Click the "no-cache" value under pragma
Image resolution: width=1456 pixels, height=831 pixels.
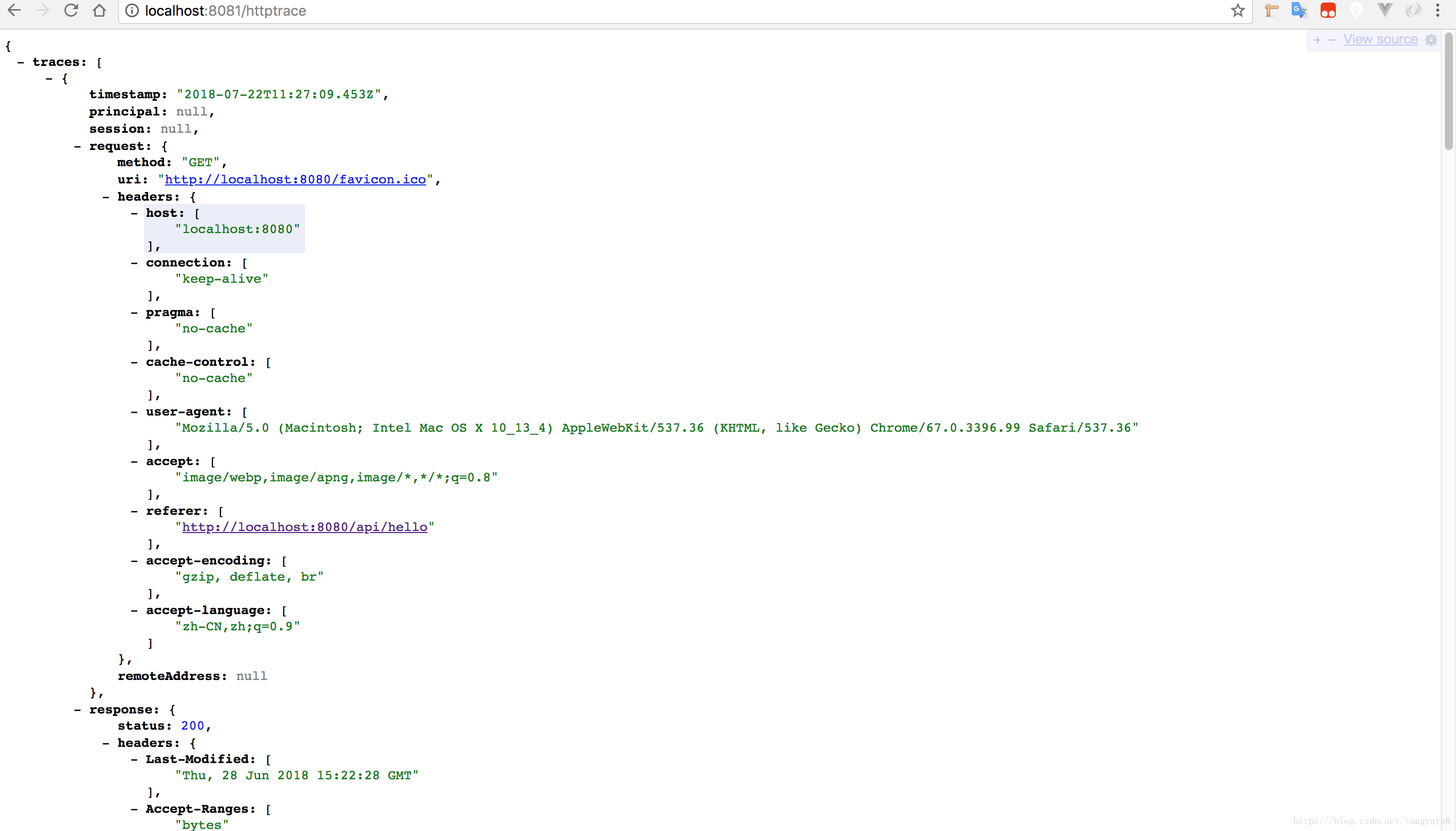point(213,328)
